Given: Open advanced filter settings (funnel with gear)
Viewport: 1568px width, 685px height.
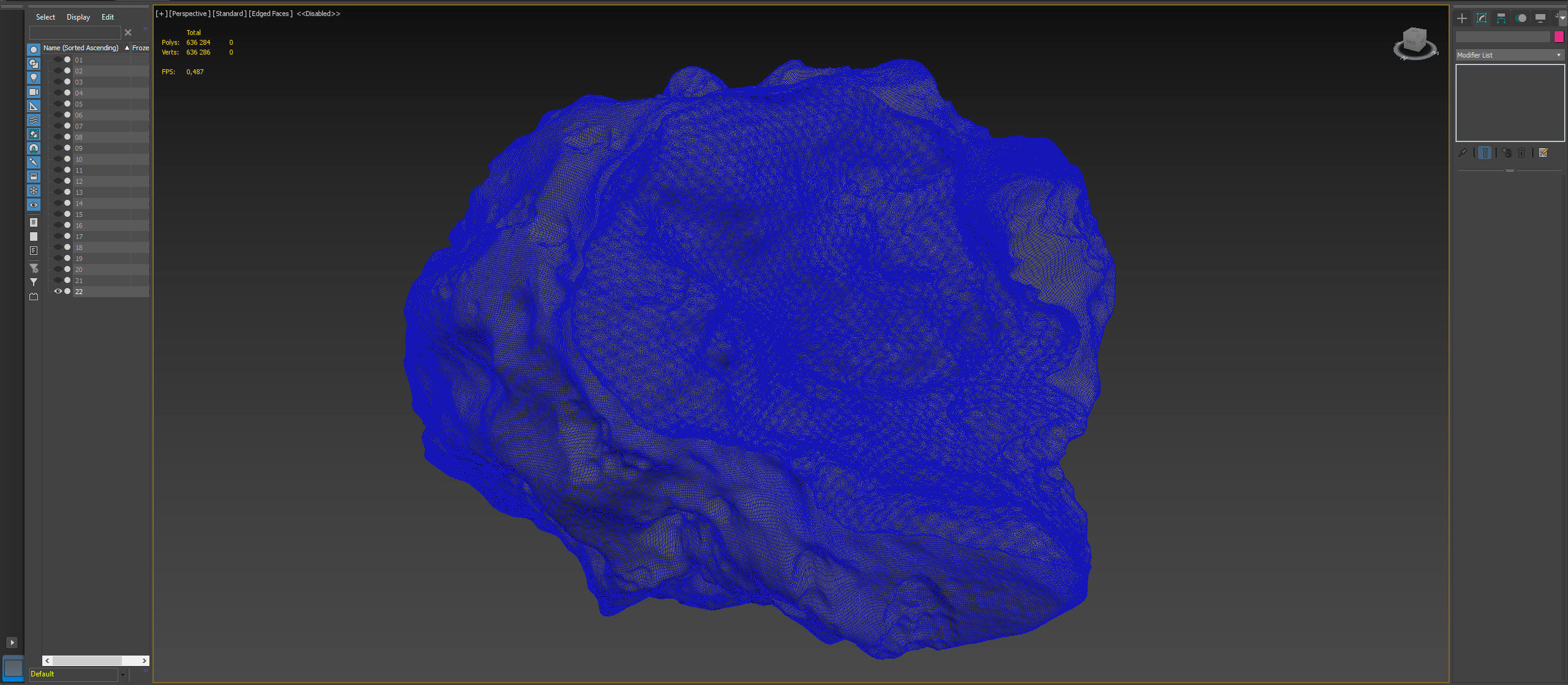Looking at the screenshot, I should pyautogui.click(x=34, y=268).
